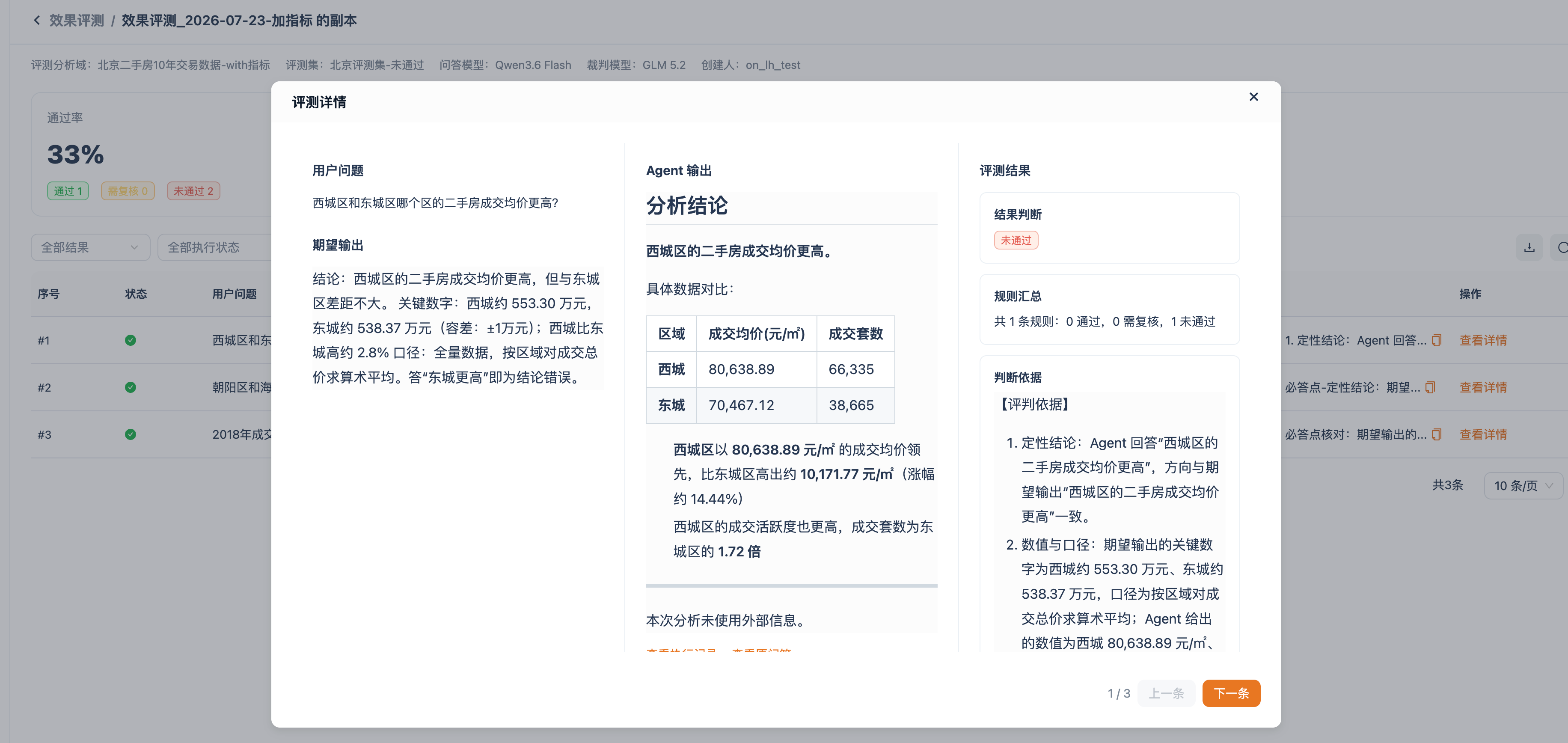Copy the row #3 必答点核对 text icon

click(x=1437, y=434)
